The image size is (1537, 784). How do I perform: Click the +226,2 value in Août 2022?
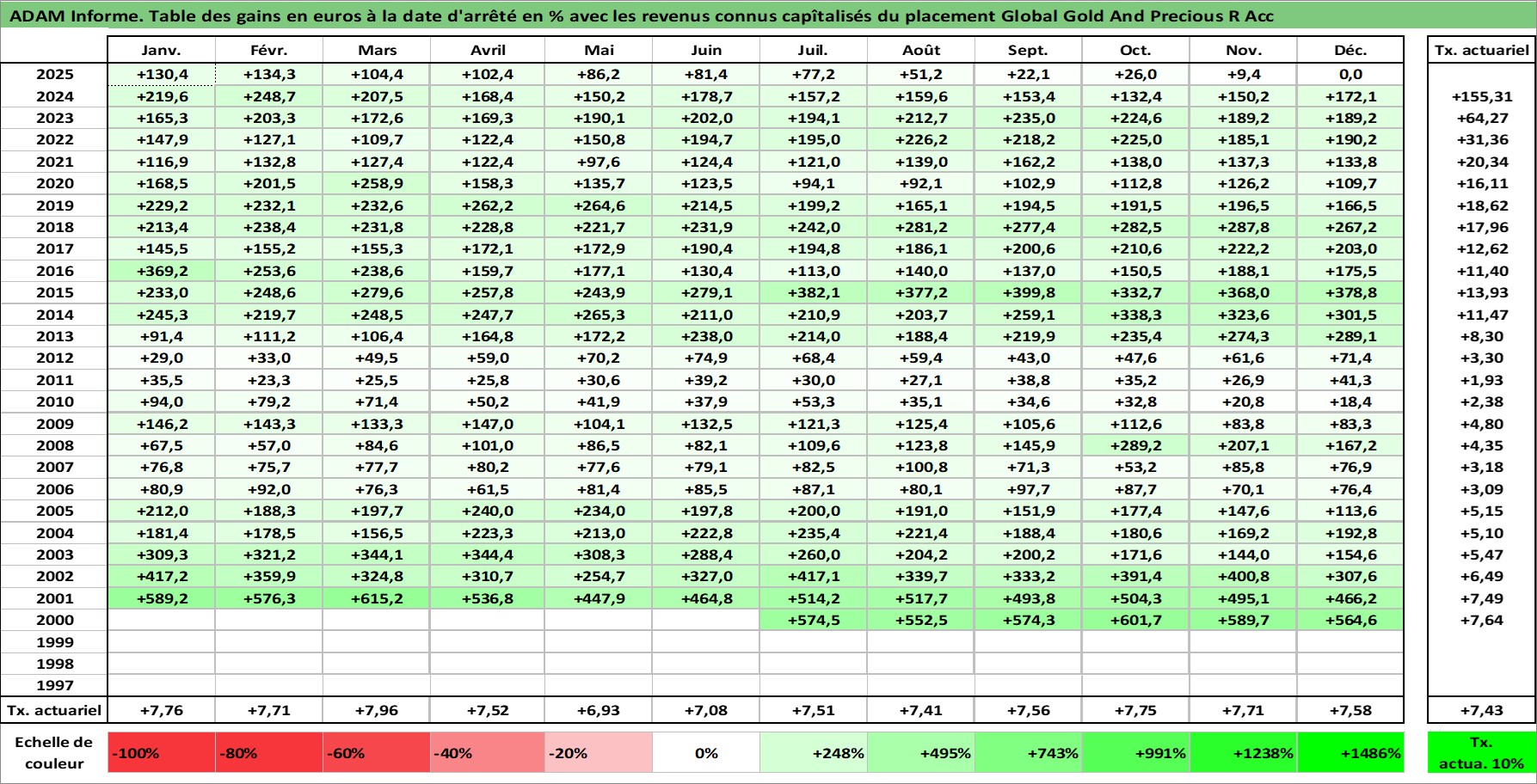click(x=921, y=139)
